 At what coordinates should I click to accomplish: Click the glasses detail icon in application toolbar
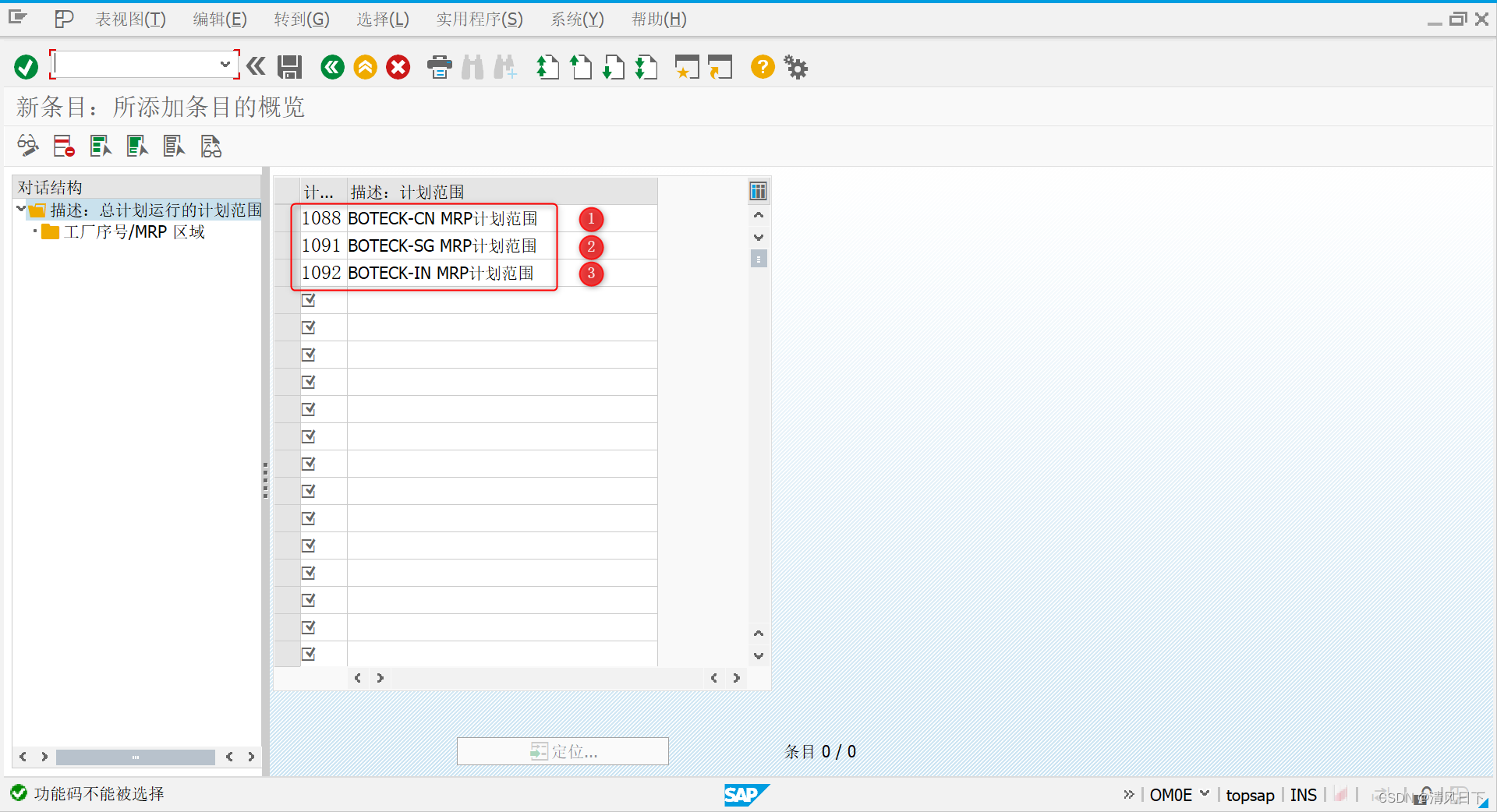coord(27,146)
